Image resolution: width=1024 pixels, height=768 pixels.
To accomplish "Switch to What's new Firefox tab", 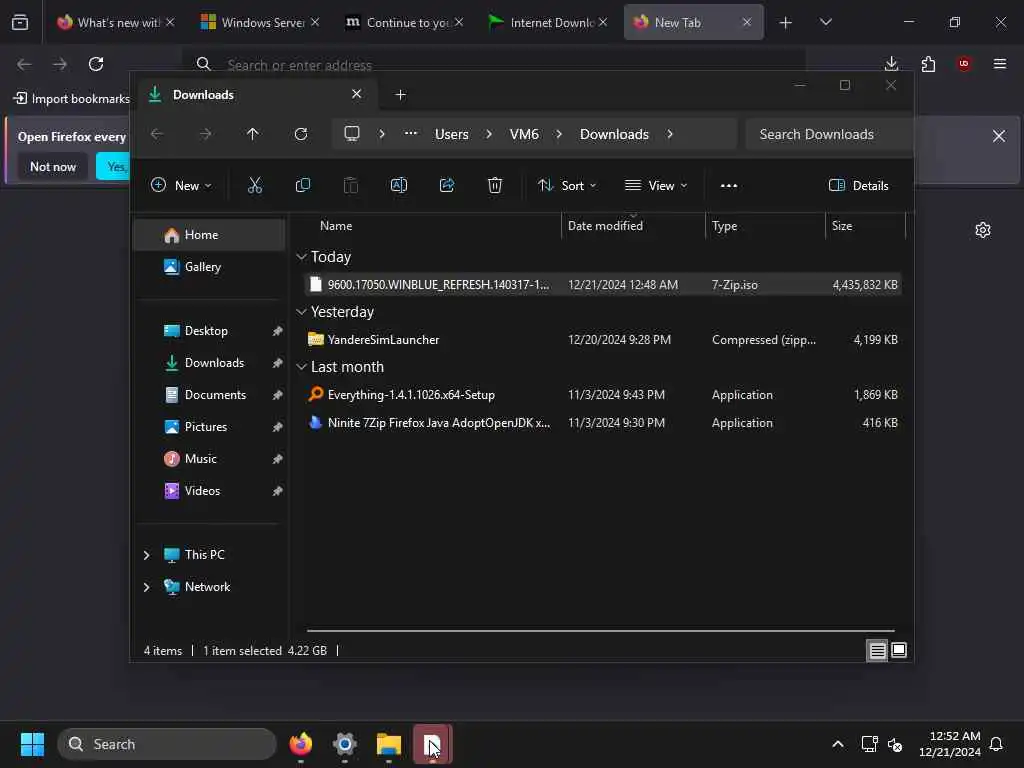I will 114,22.
